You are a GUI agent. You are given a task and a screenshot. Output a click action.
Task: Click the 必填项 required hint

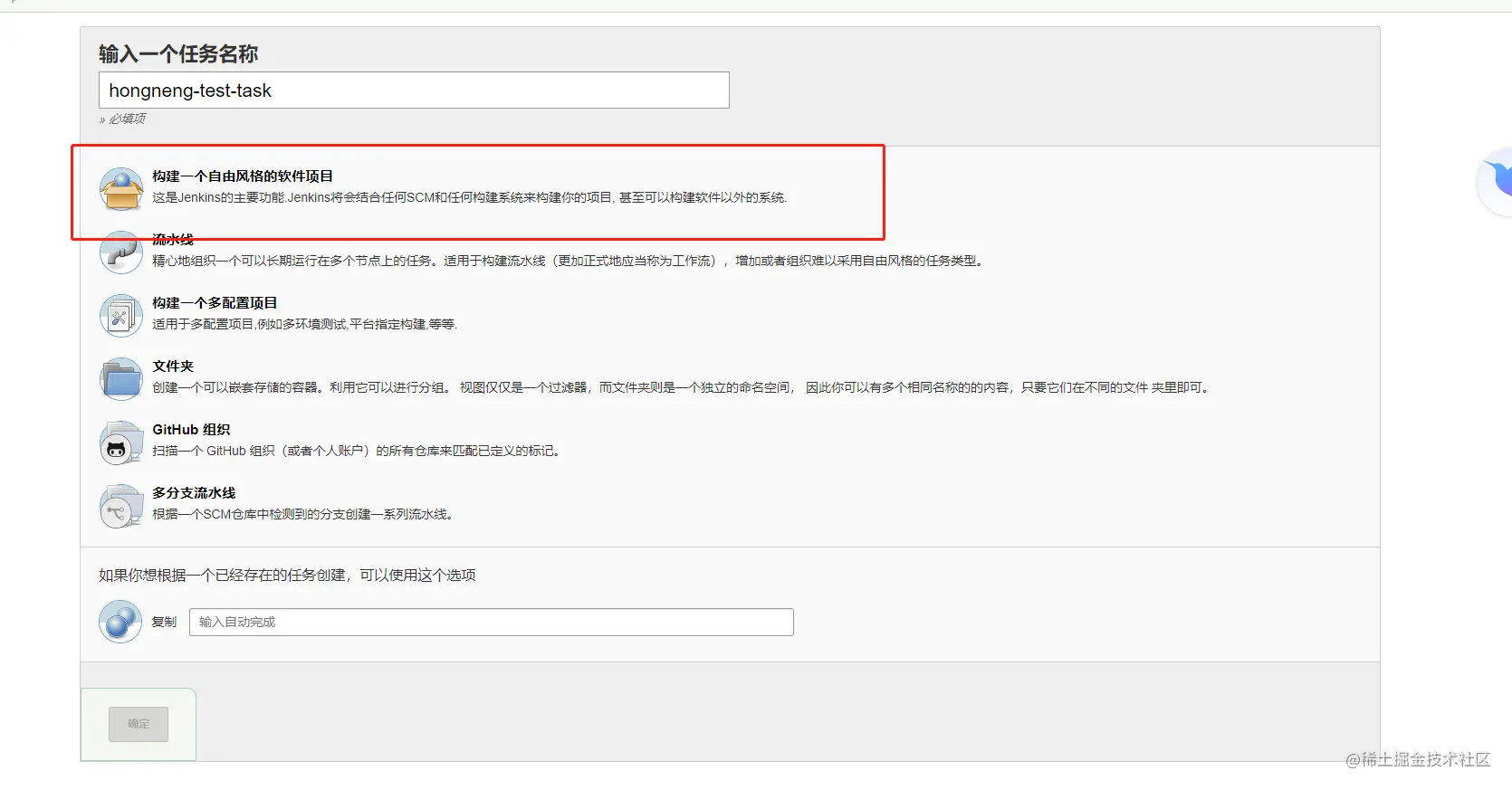click(122, 119)
